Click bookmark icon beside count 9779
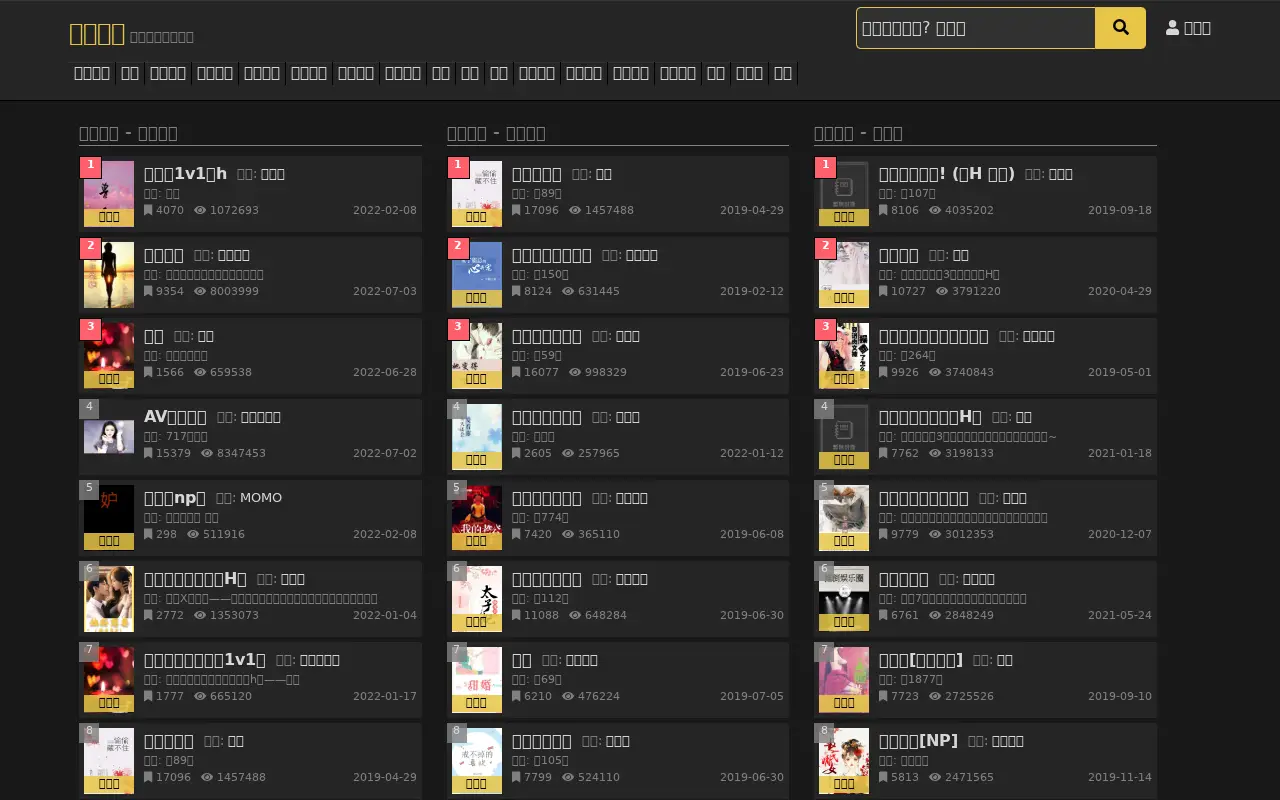Image resolution: width=1280 pixels, height=800 pixels. click(x=883, y=535)
